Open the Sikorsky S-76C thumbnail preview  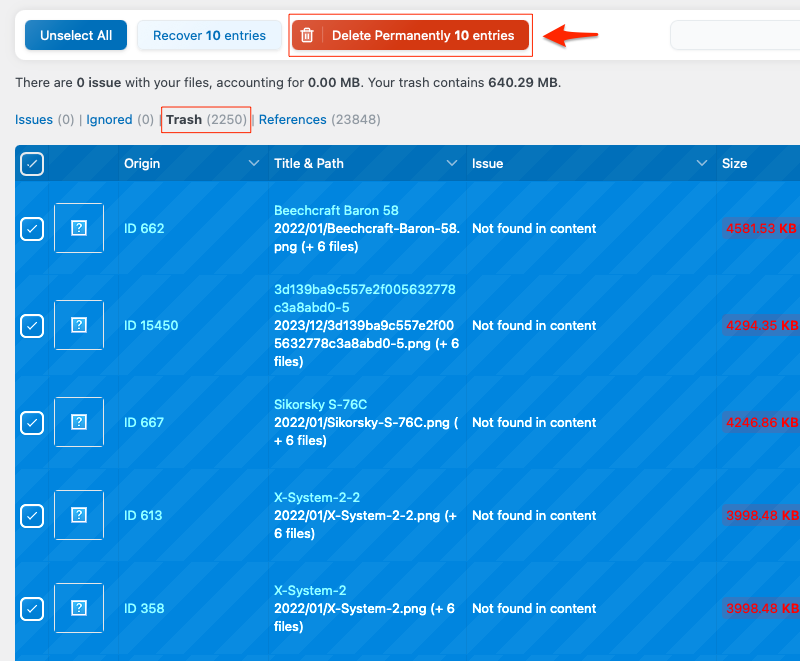coord(79,422)
